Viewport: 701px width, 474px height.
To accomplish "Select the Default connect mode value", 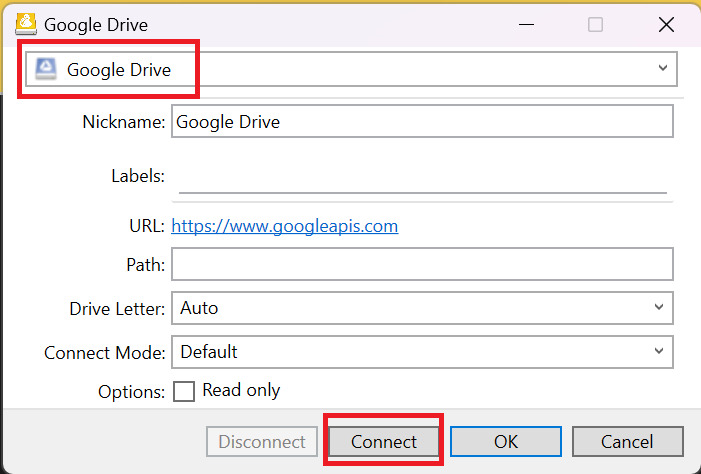I will [209, 352].
